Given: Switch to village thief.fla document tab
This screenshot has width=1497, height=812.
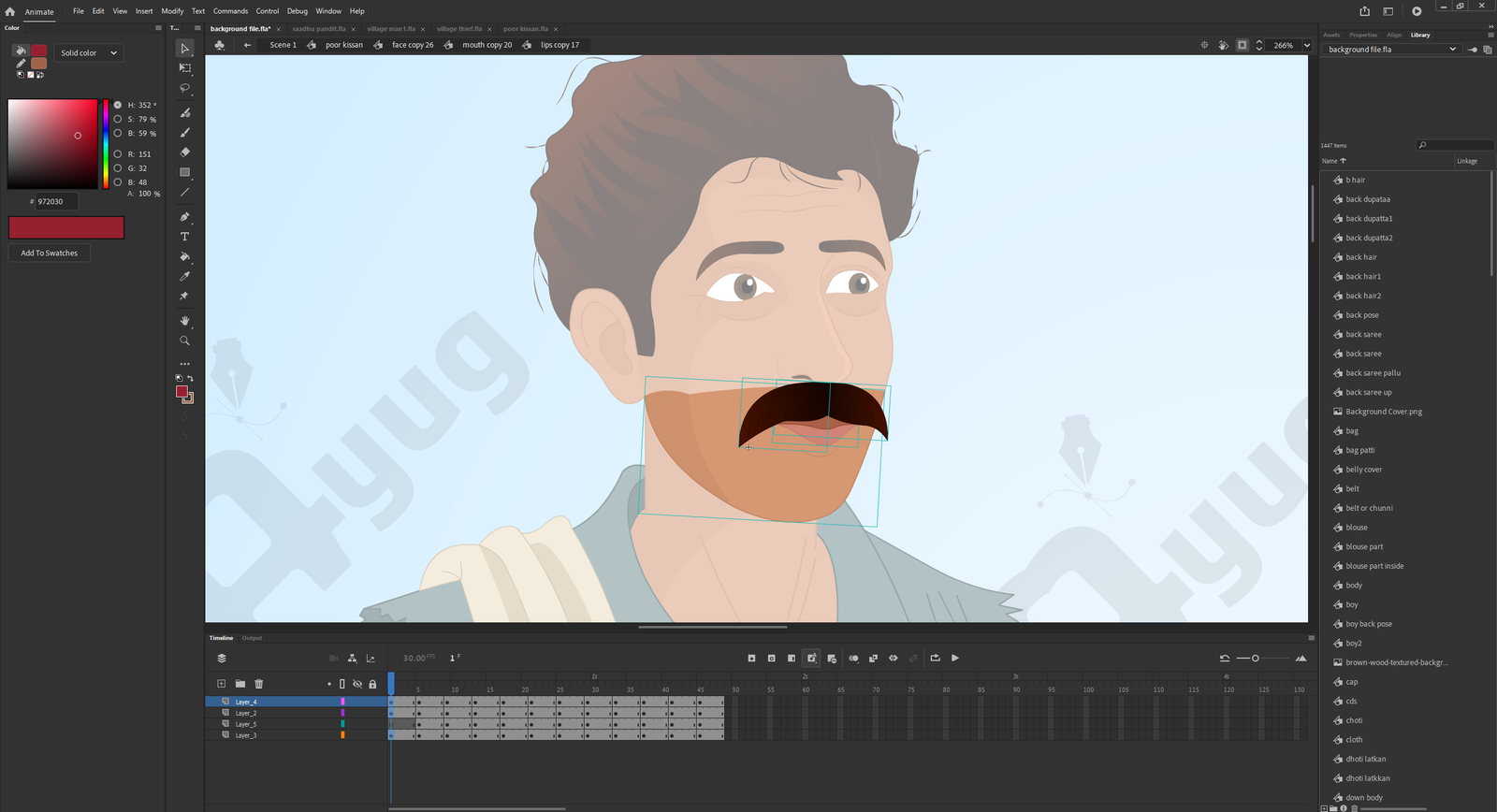Looking at the screenshot, I should [x=458, y=29].
